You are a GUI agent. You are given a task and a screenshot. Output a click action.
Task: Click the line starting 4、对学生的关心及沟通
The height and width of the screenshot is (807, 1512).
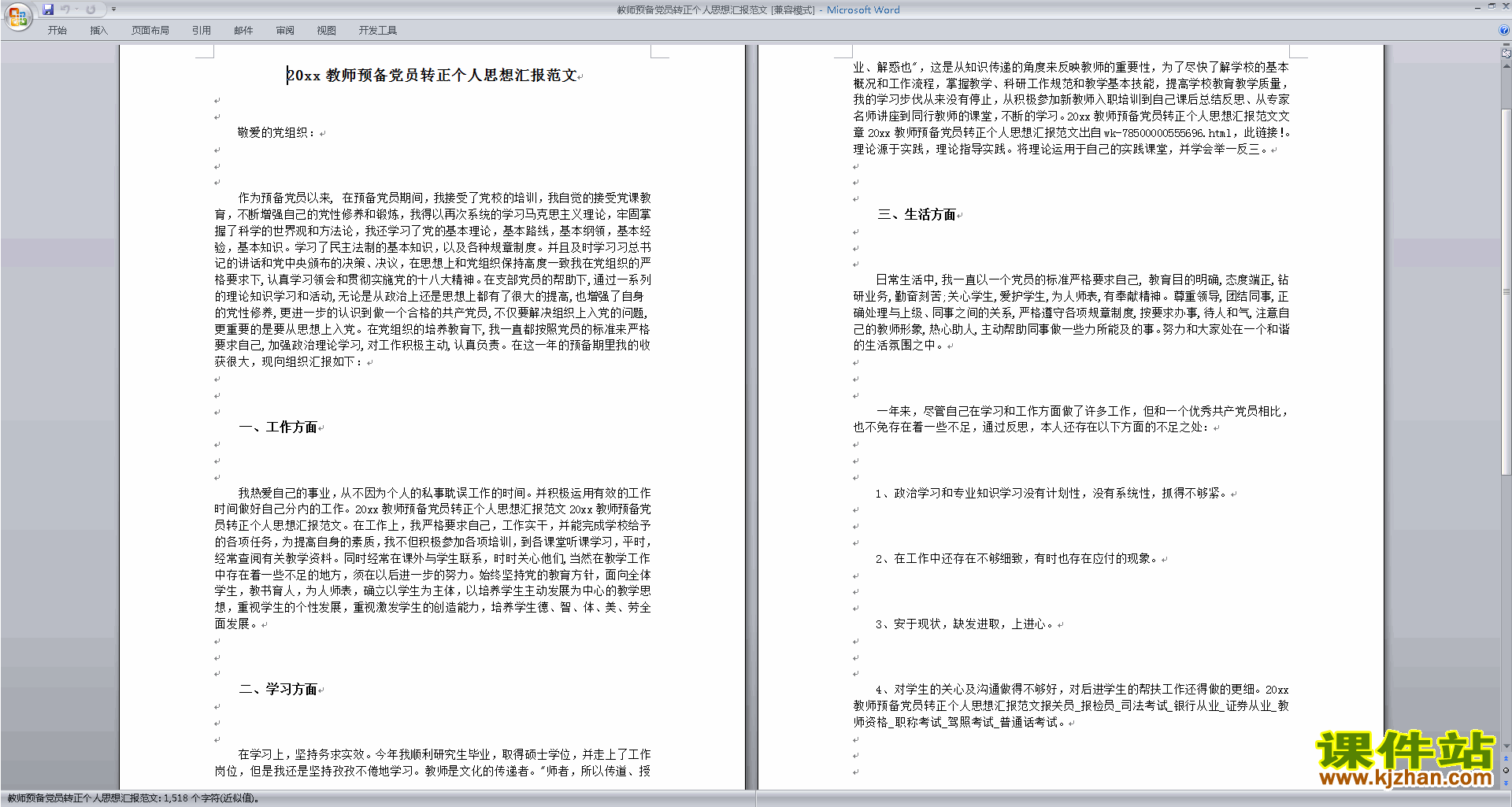tap(1071, 705)
